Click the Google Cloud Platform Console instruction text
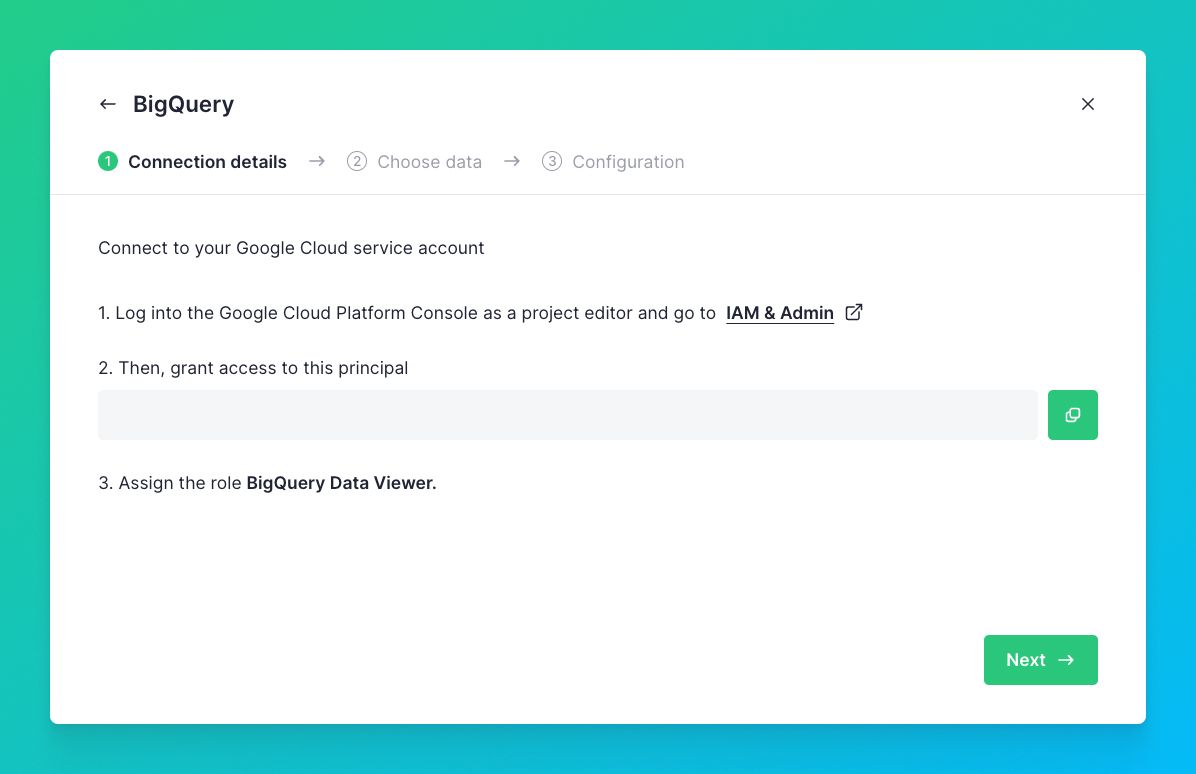 point(406,313)
